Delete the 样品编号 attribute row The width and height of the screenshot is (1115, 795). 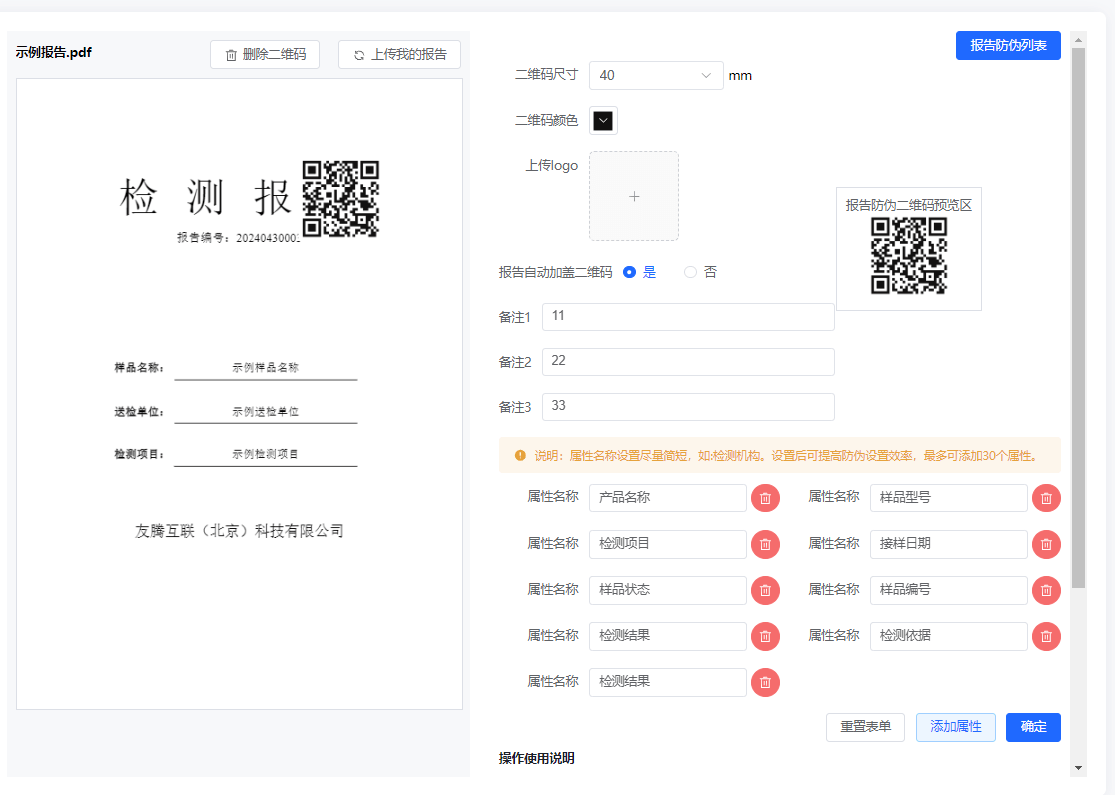[x=1046, y=590]
